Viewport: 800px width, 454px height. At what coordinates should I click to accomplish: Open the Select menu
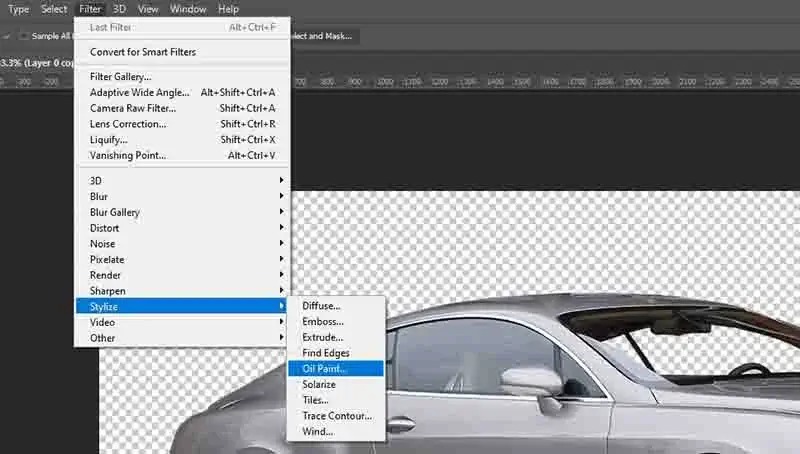(x=54, y=9)
